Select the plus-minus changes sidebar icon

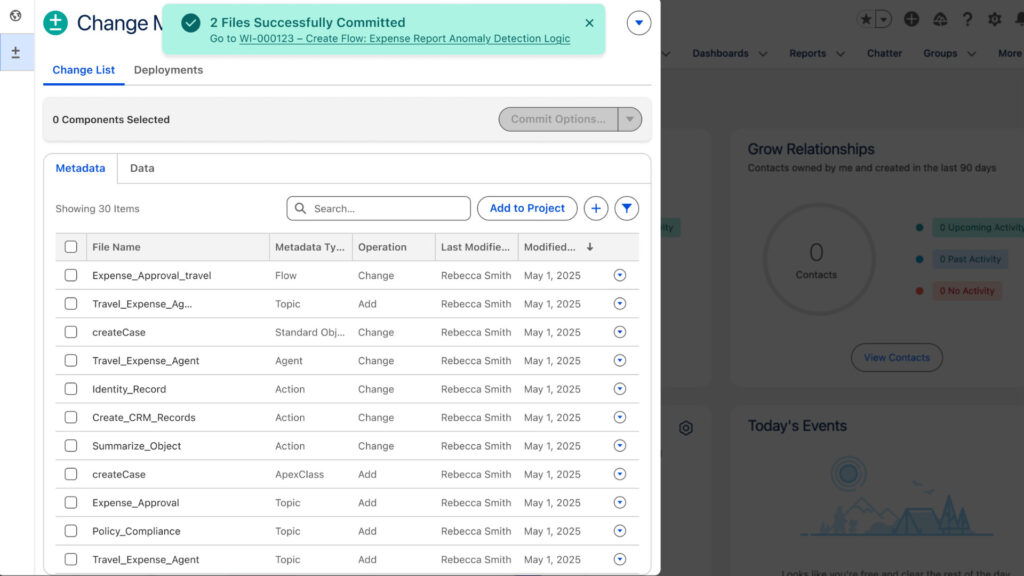[x=16, y=52]
